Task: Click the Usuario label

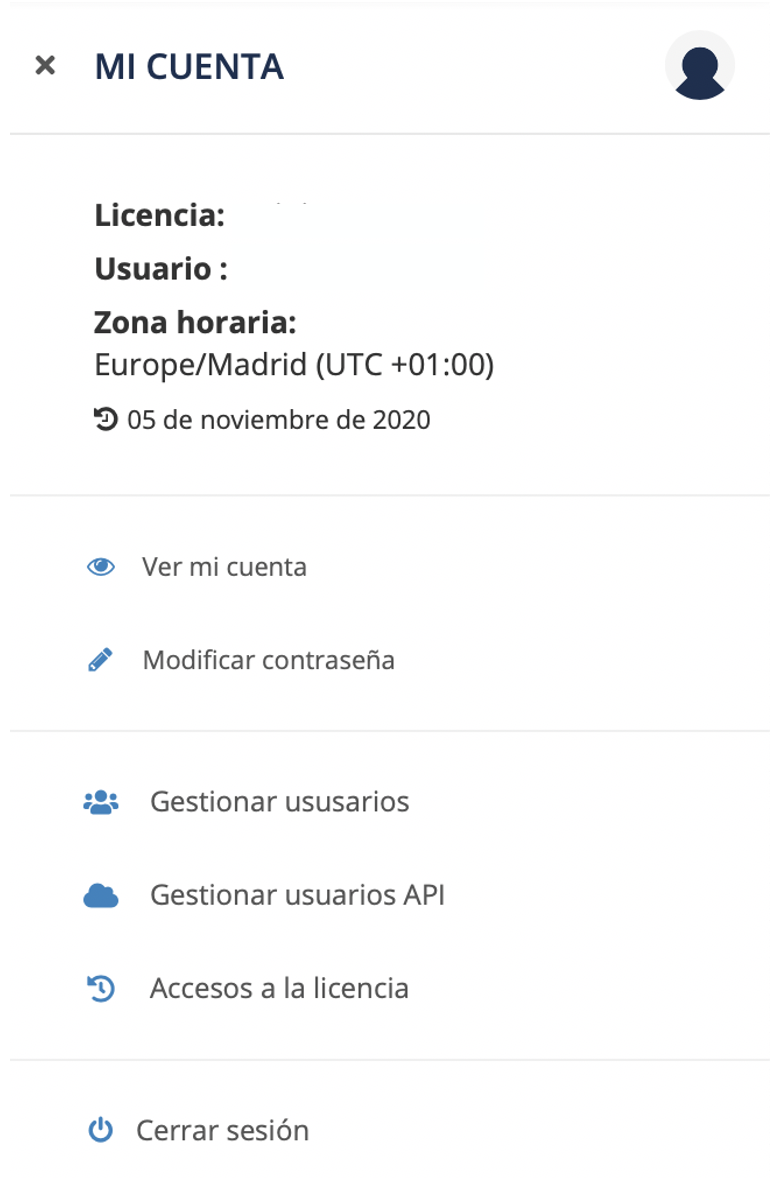Action: pos(161,269)
